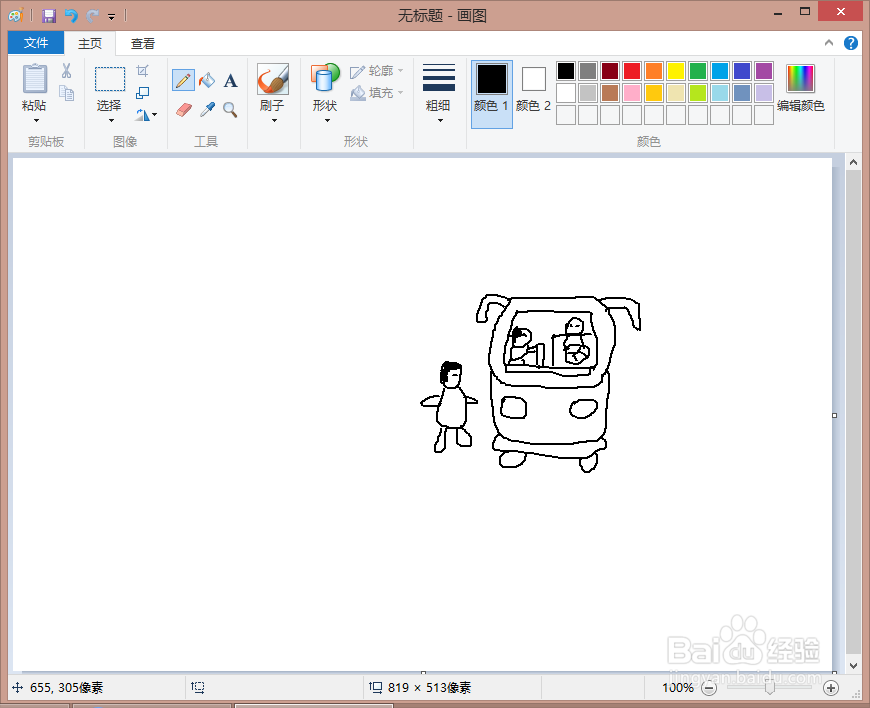Open the File (文件) menu
Image resolution: width=870 pixels, height=708 pixels.
[36, 43]
